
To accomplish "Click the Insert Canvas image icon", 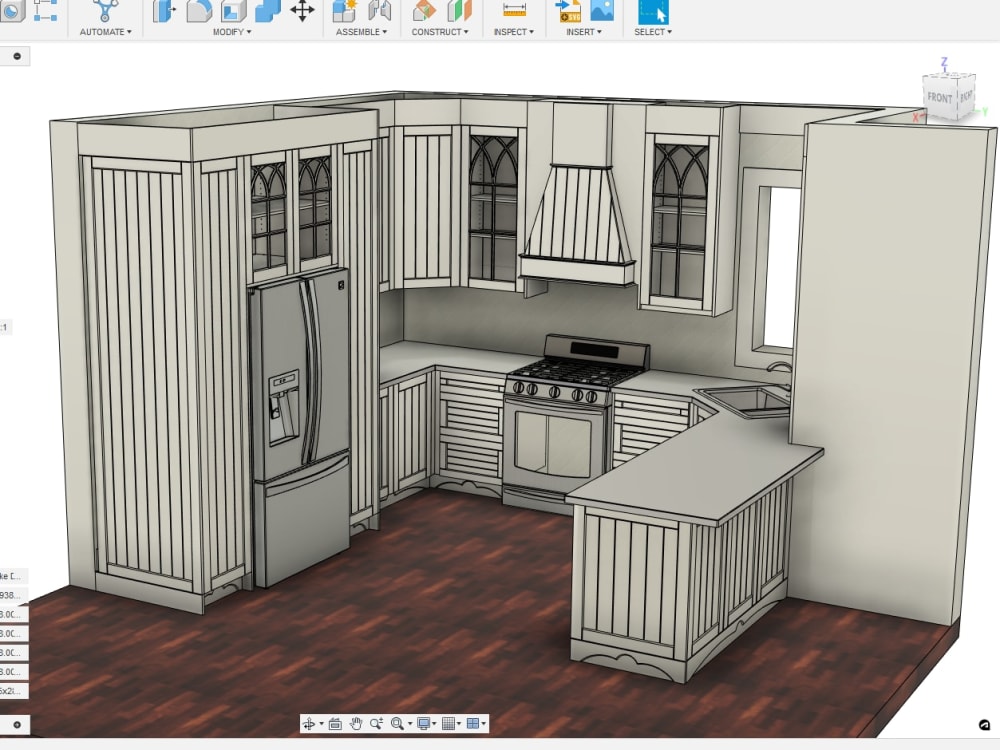I will tap(602, 12).
